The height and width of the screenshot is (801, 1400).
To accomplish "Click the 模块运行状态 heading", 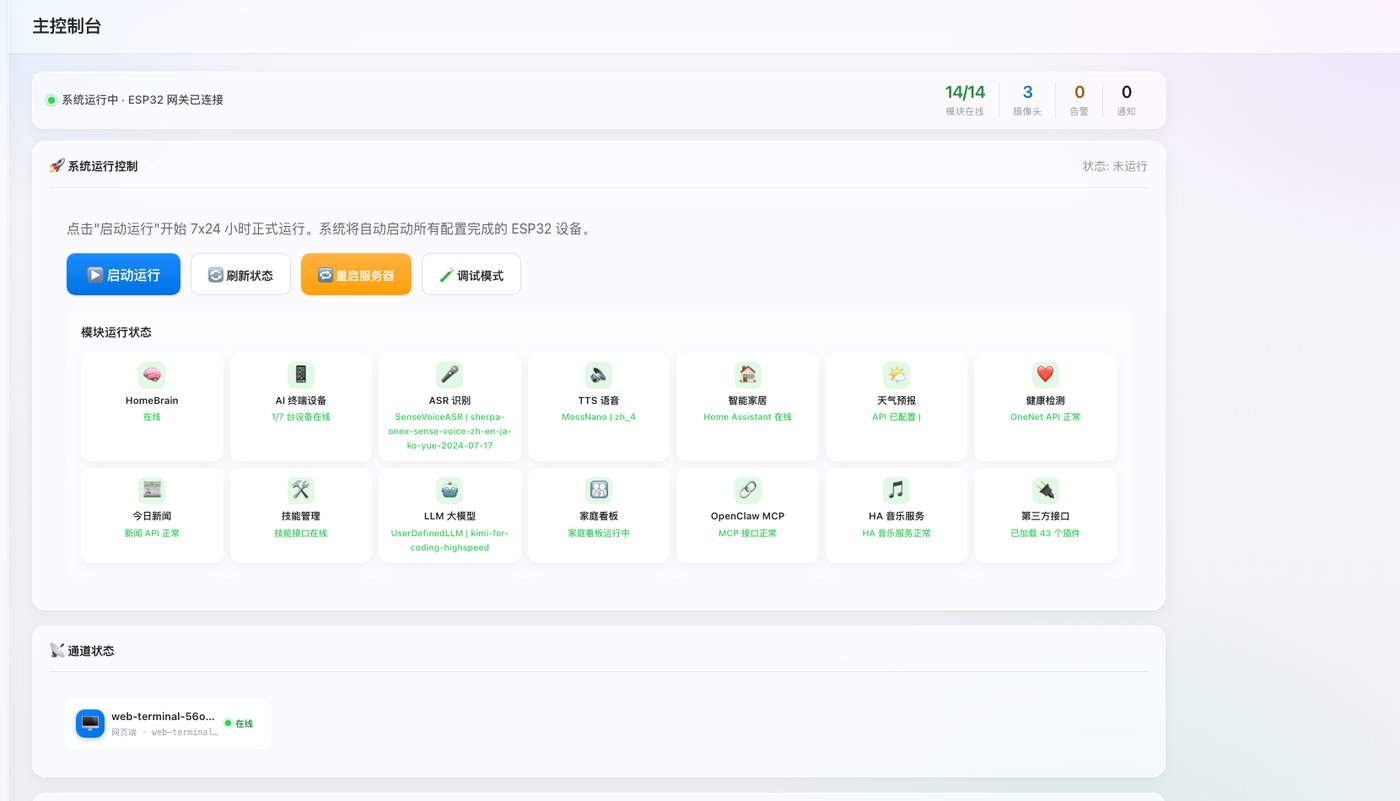I will point(116,332).
